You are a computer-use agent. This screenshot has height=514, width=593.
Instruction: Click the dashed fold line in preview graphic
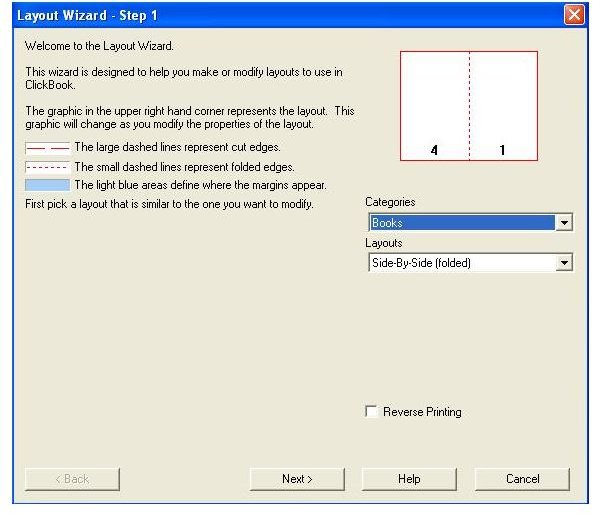click(469, 106)
